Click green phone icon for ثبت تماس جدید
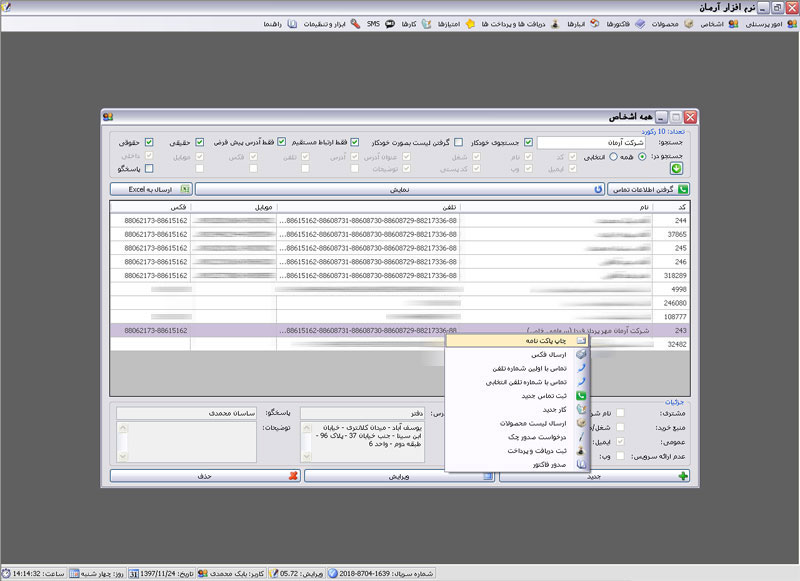The image size is (800, 581). tap(581, 396)
